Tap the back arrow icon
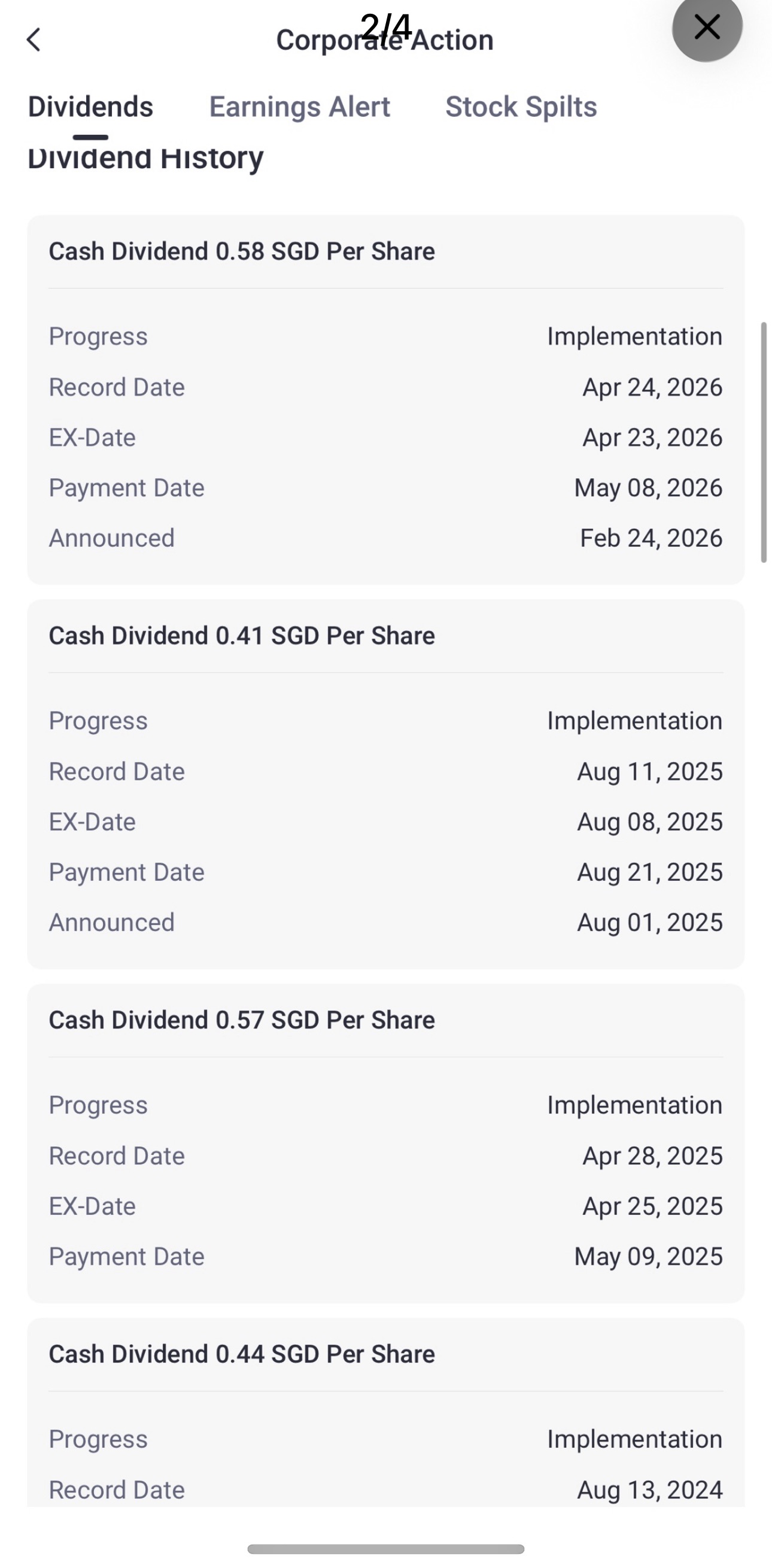 click(x=34, y=40)
